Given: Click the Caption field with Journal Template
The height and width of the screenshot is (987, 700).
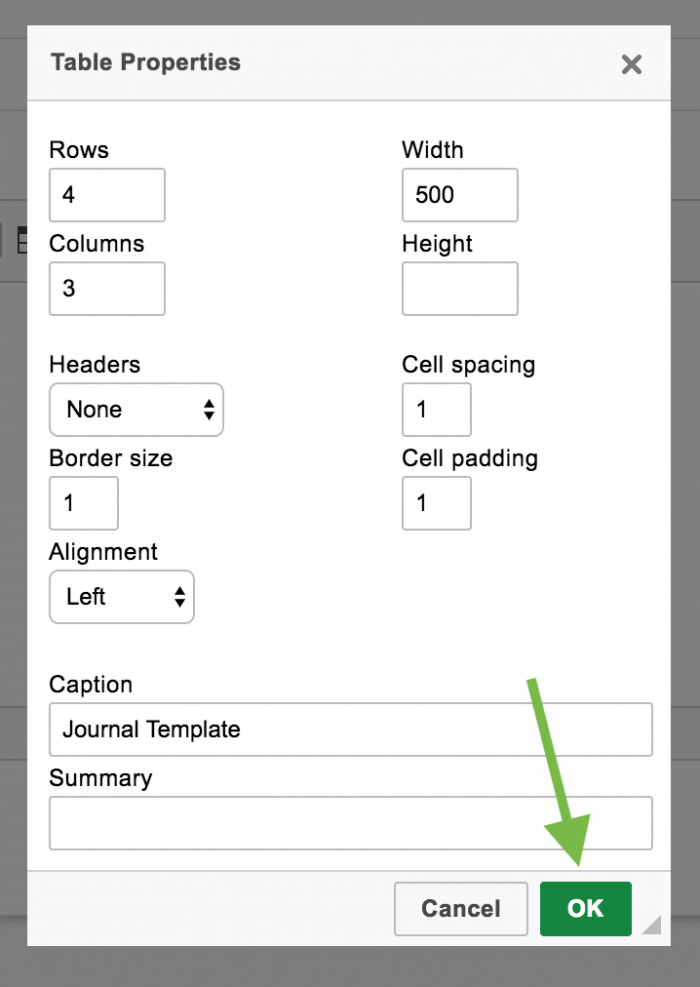Looking at the screenshot, I should pyautogui.click(x=351, y=730).
